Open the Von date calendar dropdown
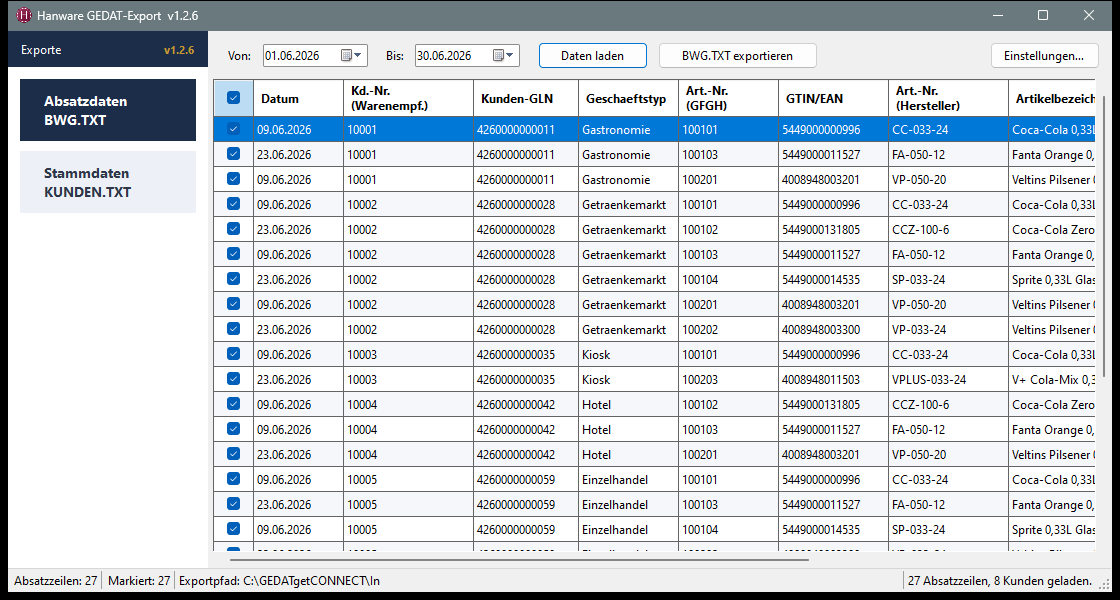Viewport: 1120px width, 600px height. (x=351, y=56)
